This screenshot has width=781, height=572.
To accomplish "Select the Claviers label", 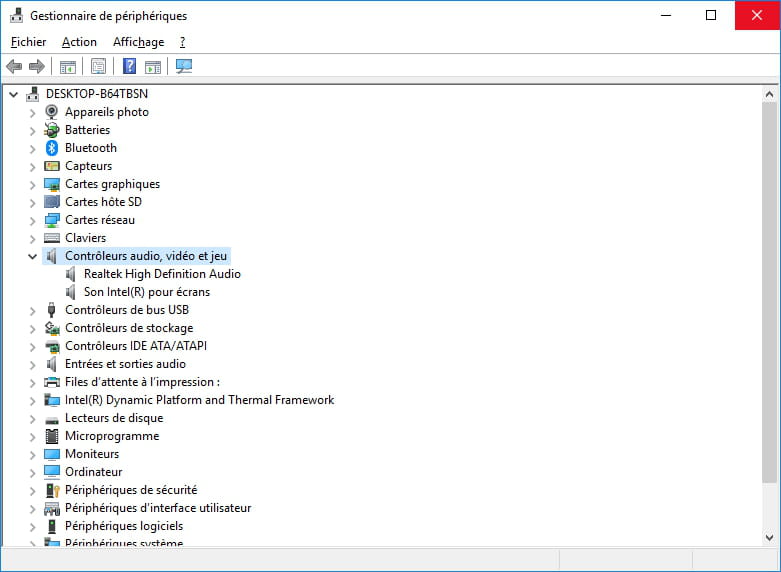I will pos(86,238).
